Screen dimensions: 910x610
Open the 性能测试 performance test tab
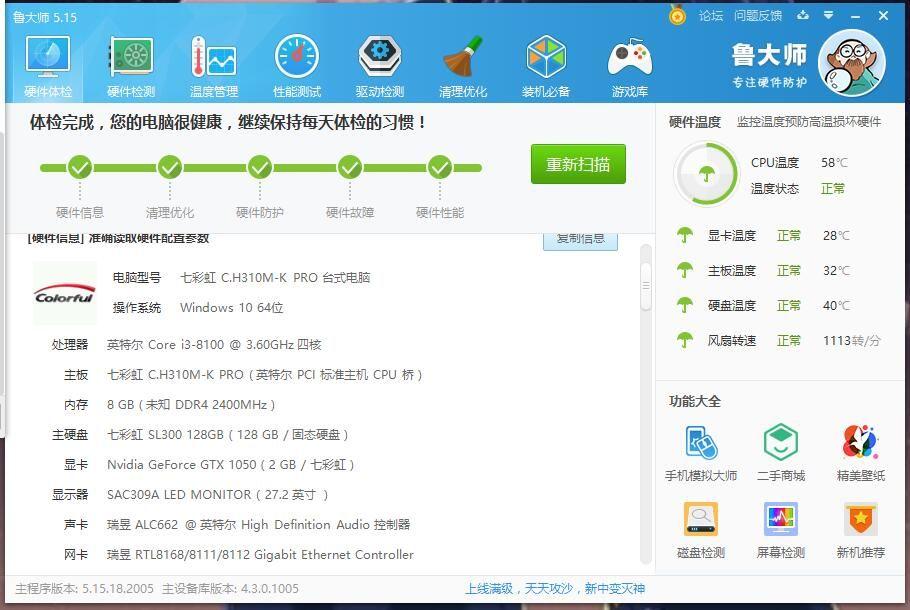click(x=297, y=67)
